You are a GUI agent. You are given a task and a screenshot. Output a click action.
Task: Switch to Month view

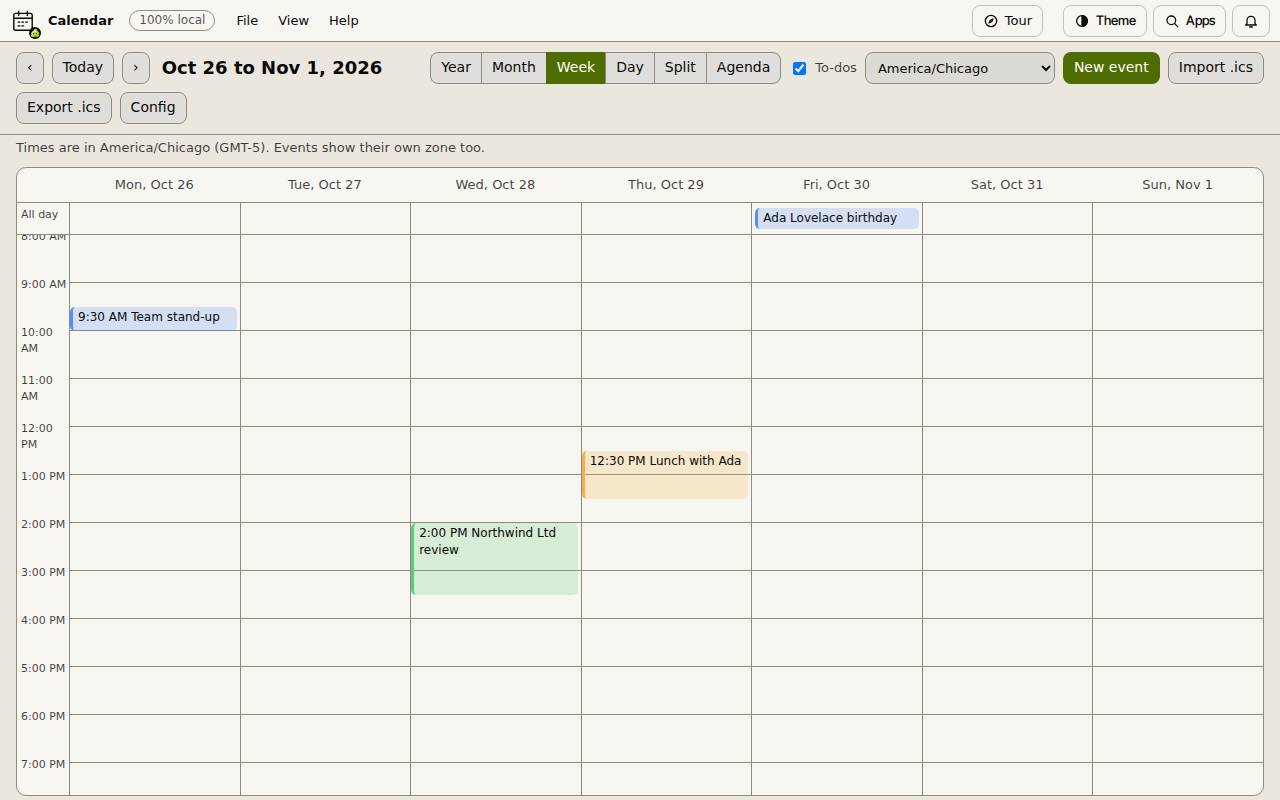pos(514,68)
